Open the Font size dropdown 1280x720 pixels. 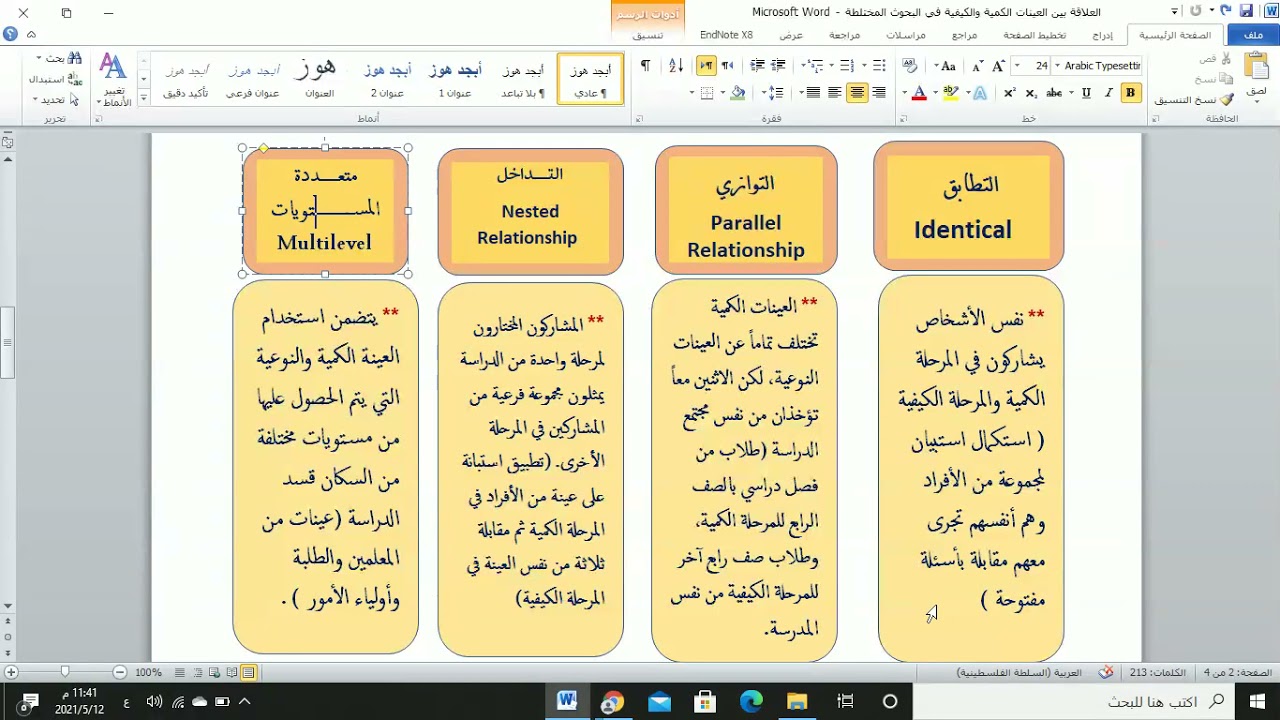[1016, 66]
